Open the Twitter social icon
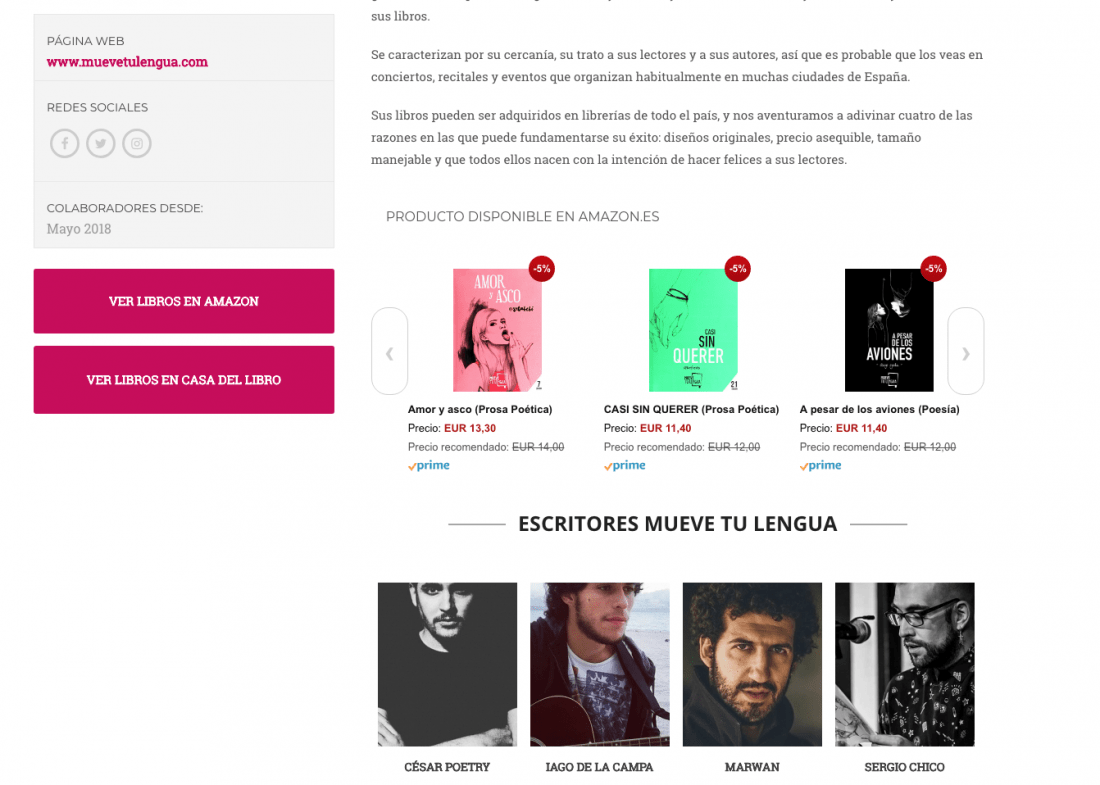The width and height of the screenshot is (1100, 785). (x=101, y=144)
